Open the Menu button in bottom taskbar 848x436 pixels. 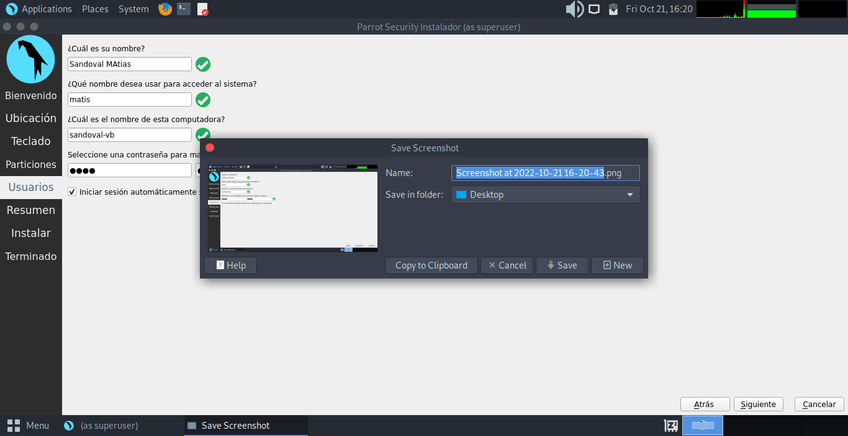(27, 425)
